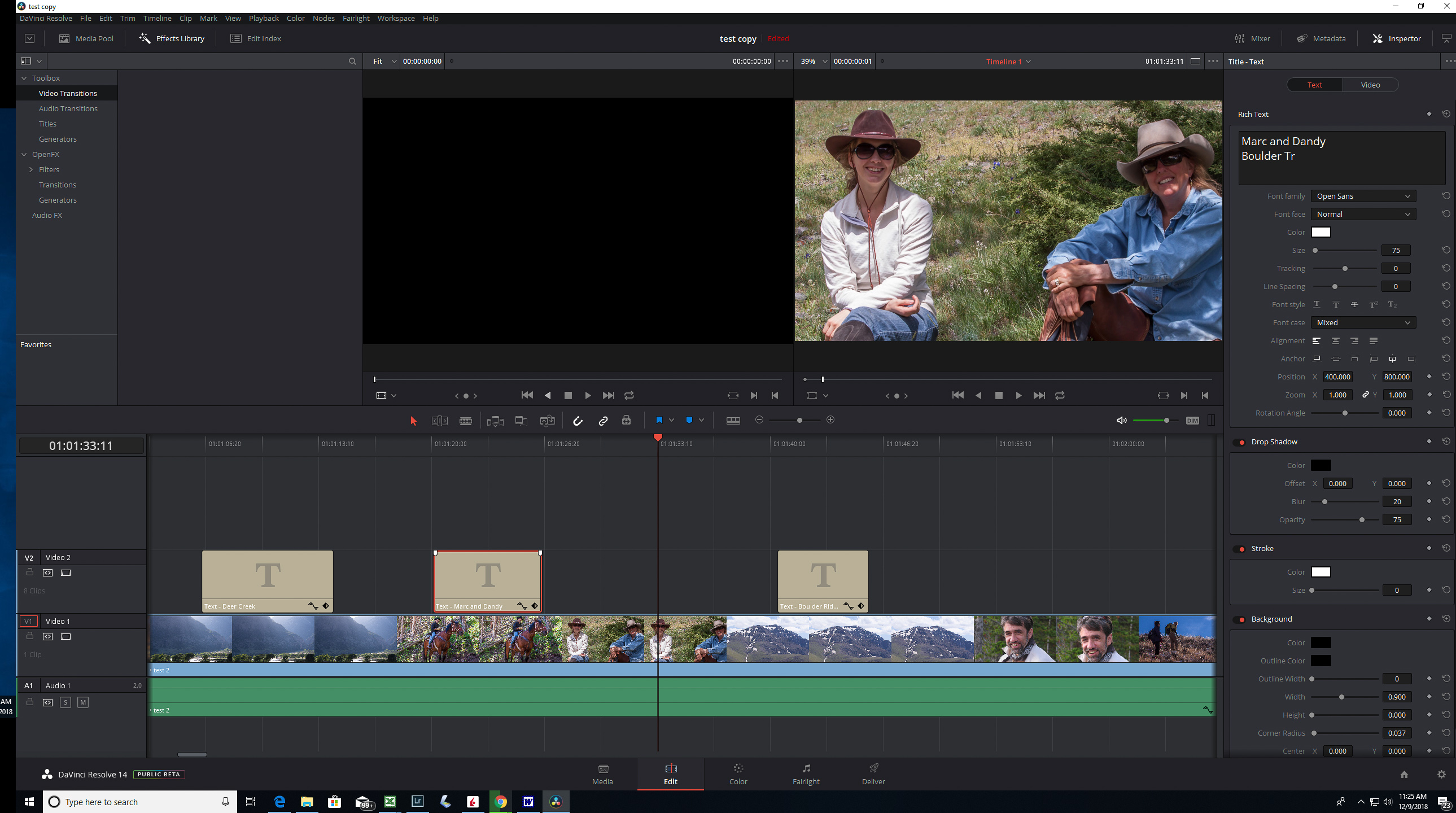
Task: Click the Tracking slider
Action: 1345,269
